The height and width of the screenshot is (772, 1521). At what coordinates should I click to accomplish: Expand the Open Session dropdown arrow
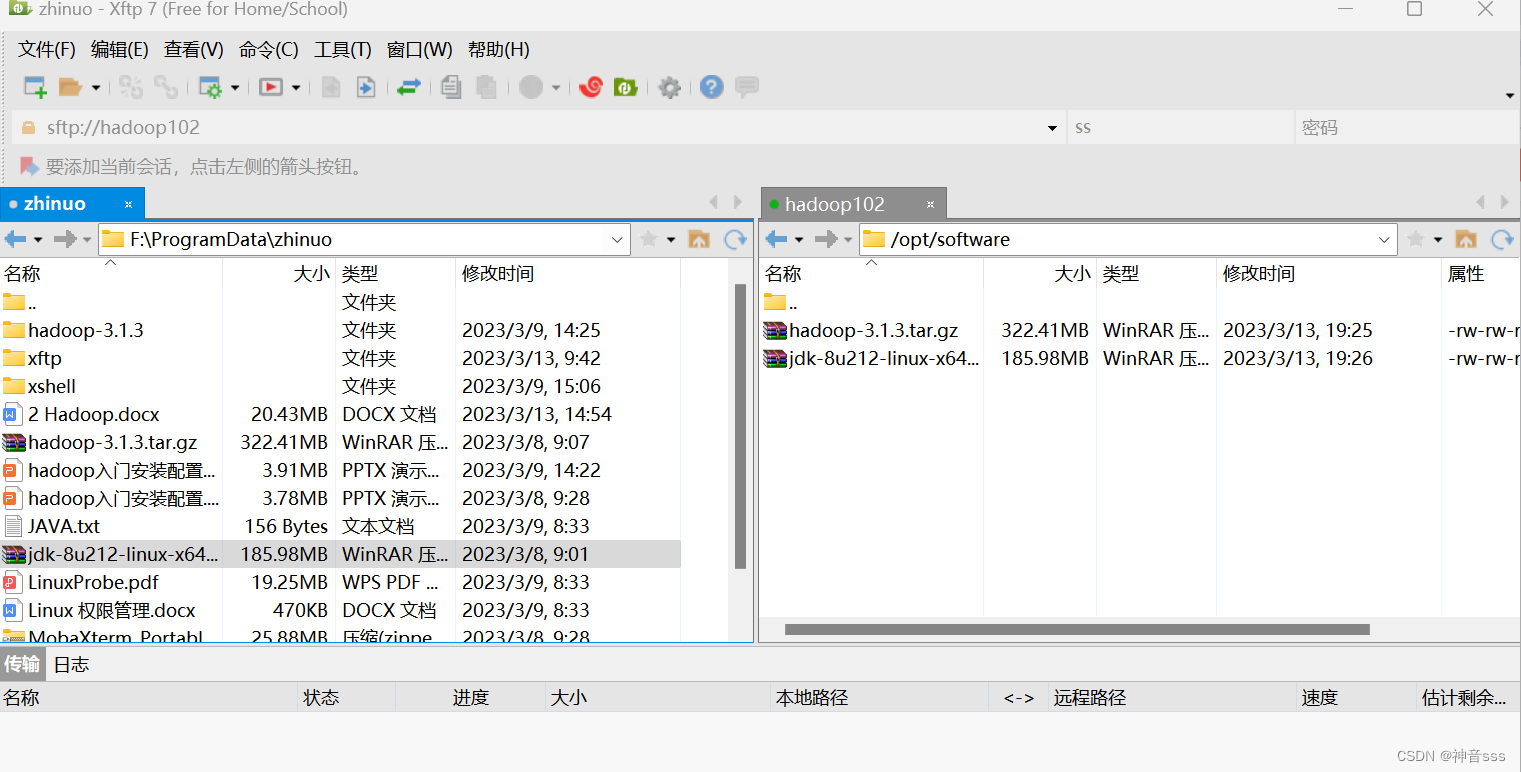tap(96, 88)
